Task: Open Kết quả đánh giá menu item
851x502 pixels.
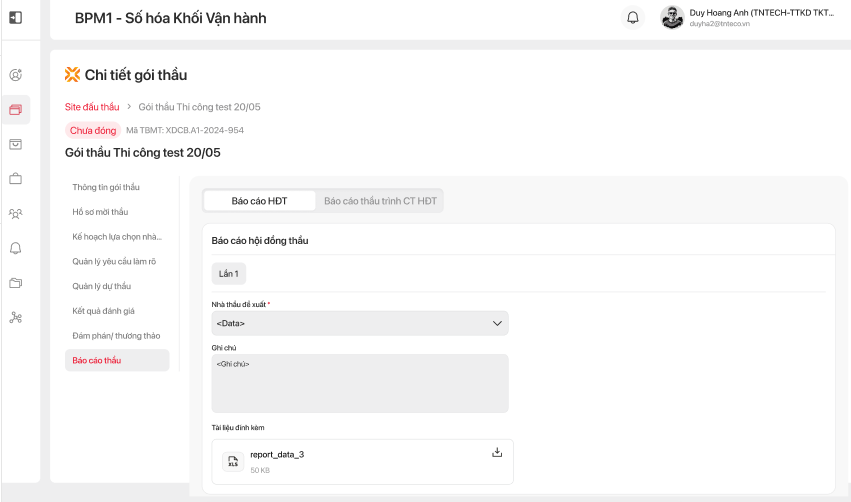Action: tap(103, 311)
